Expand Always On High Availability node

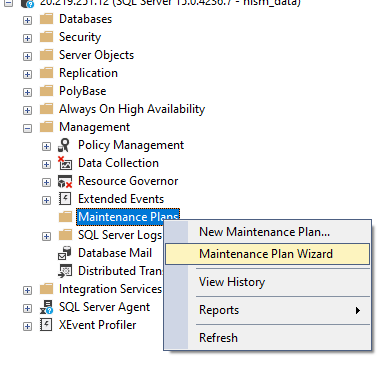27,110
